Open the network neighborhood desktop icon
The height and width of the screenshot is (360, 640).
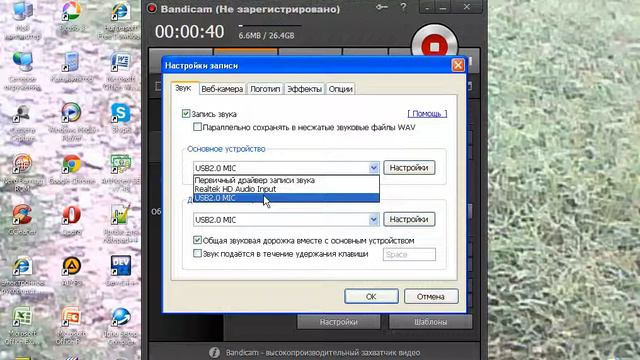(x=22, y=62)
